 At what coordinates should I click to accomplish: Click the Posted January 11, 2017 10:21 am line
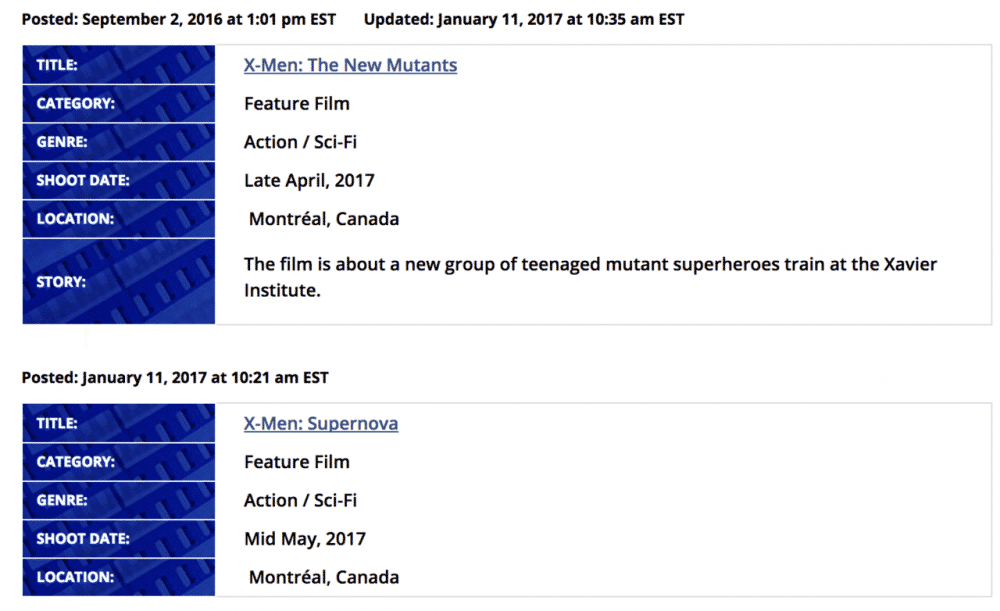click(x=175, y=377)
